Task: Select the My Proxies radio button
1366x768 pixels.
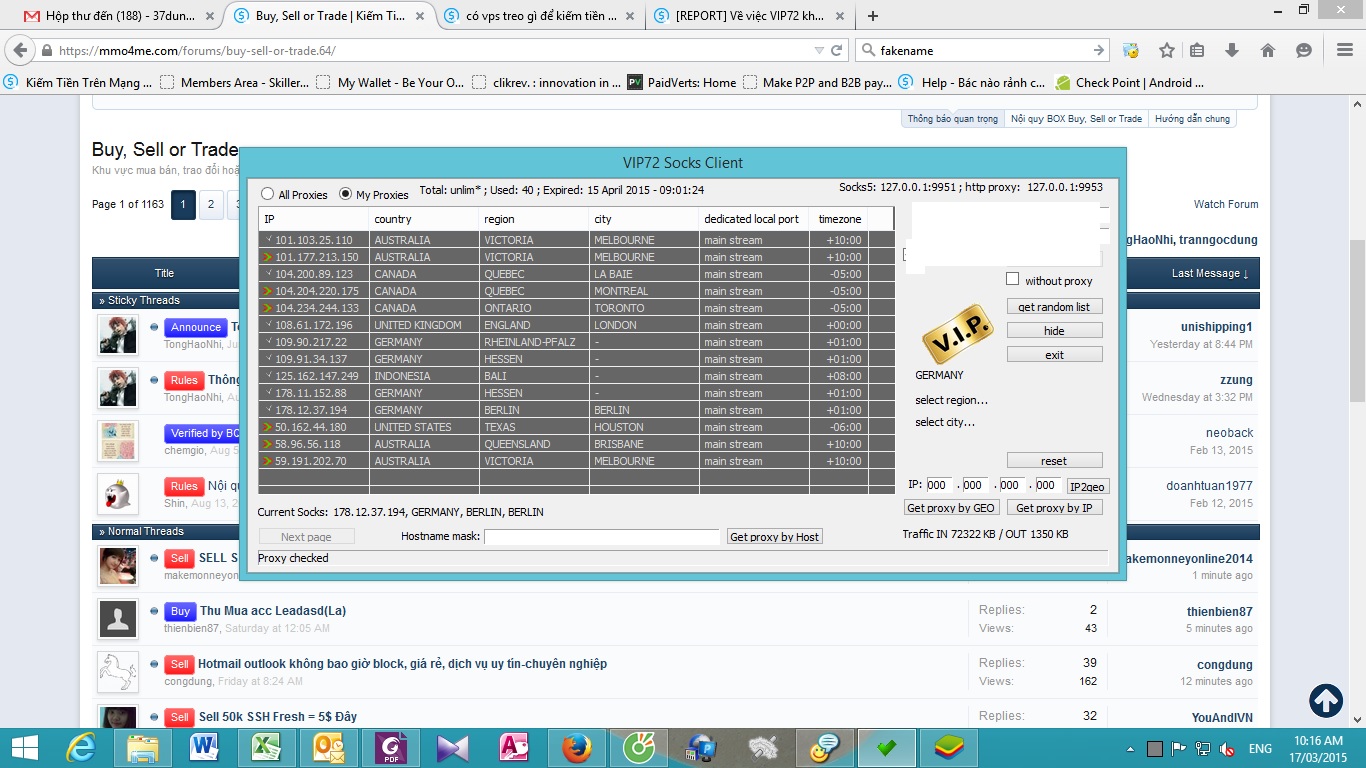Action: tap(346, 194)
